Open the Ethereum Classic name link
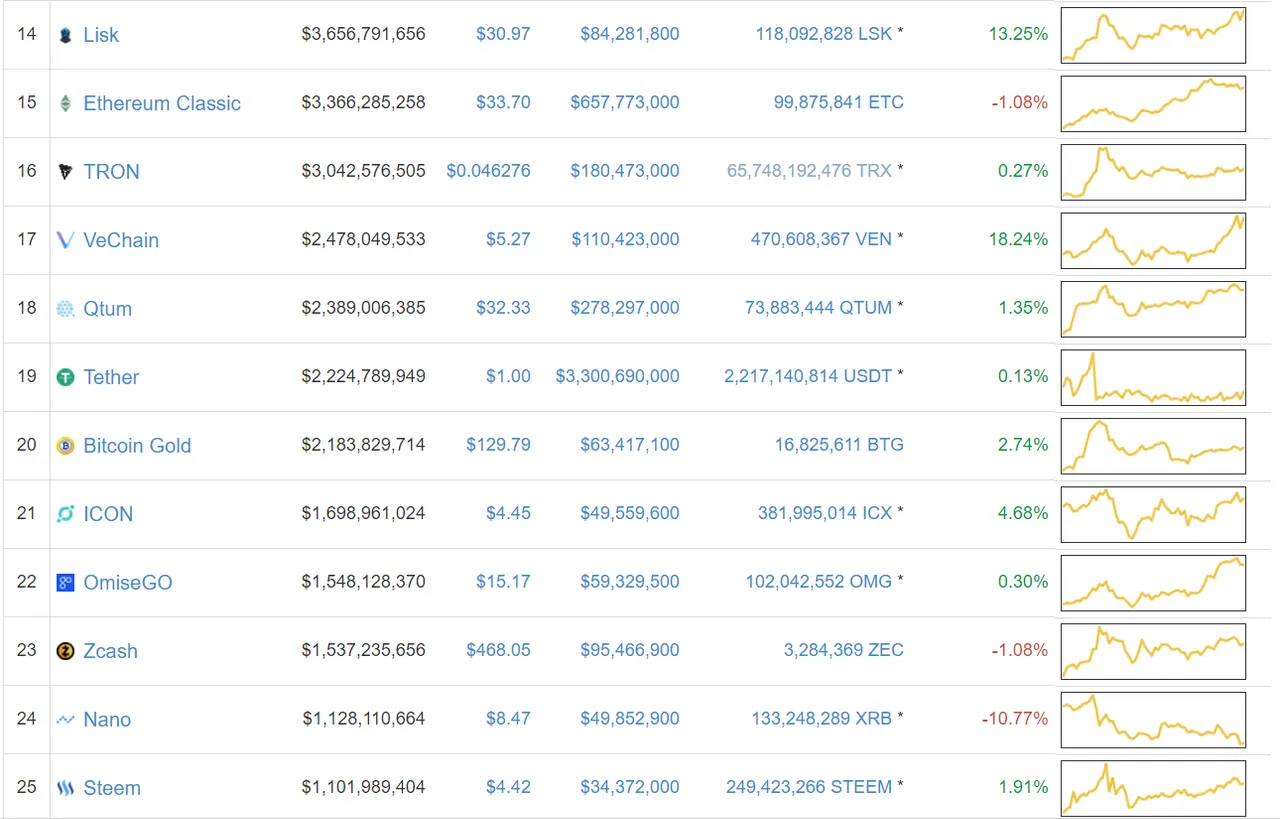The width and height of the screenshot is (1280, 819). 162,103
